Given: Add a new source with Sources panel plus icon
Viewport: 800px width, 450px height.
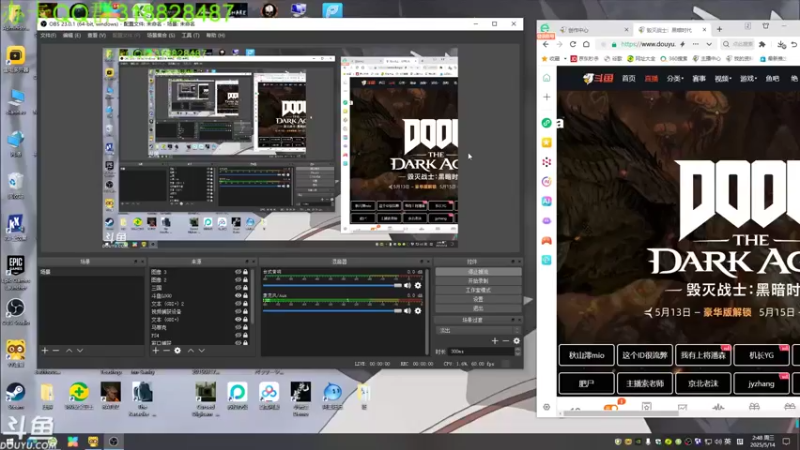Looking at the screenshot, I should click(156, 351).
